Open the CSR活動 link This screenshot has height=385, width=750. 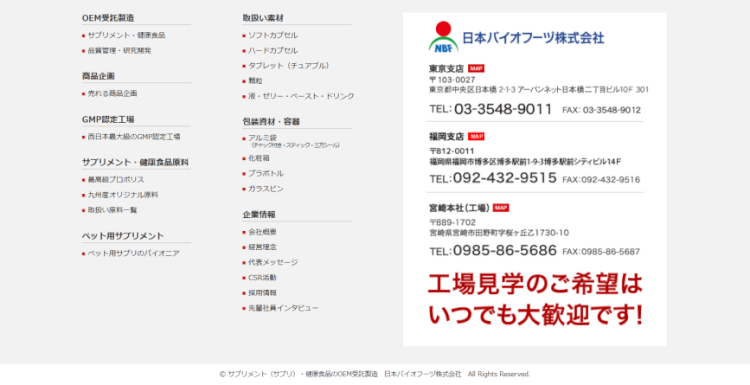click(x=262, y=278)
